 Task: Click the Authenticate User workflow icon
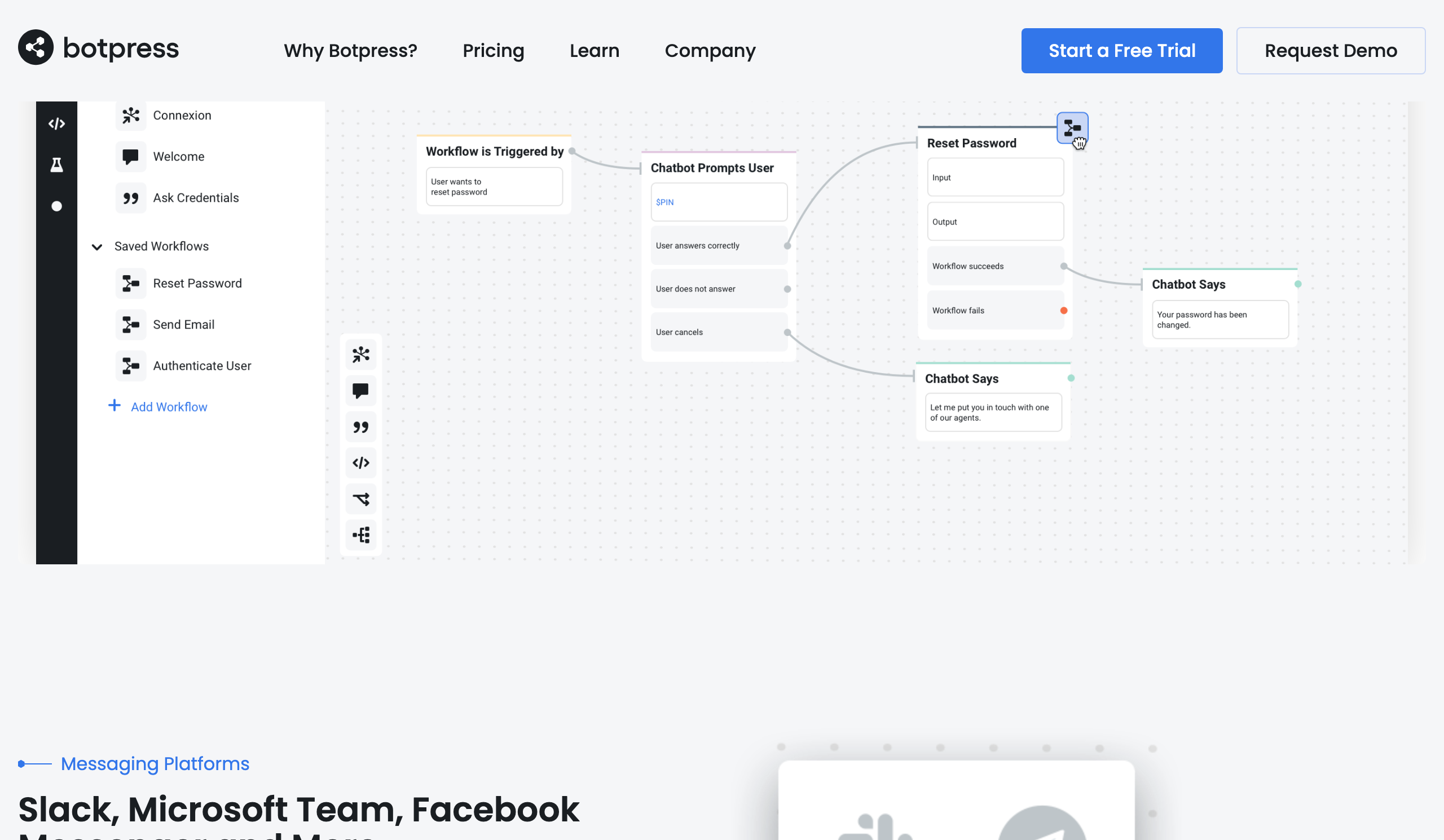click(x=131, y=366)
